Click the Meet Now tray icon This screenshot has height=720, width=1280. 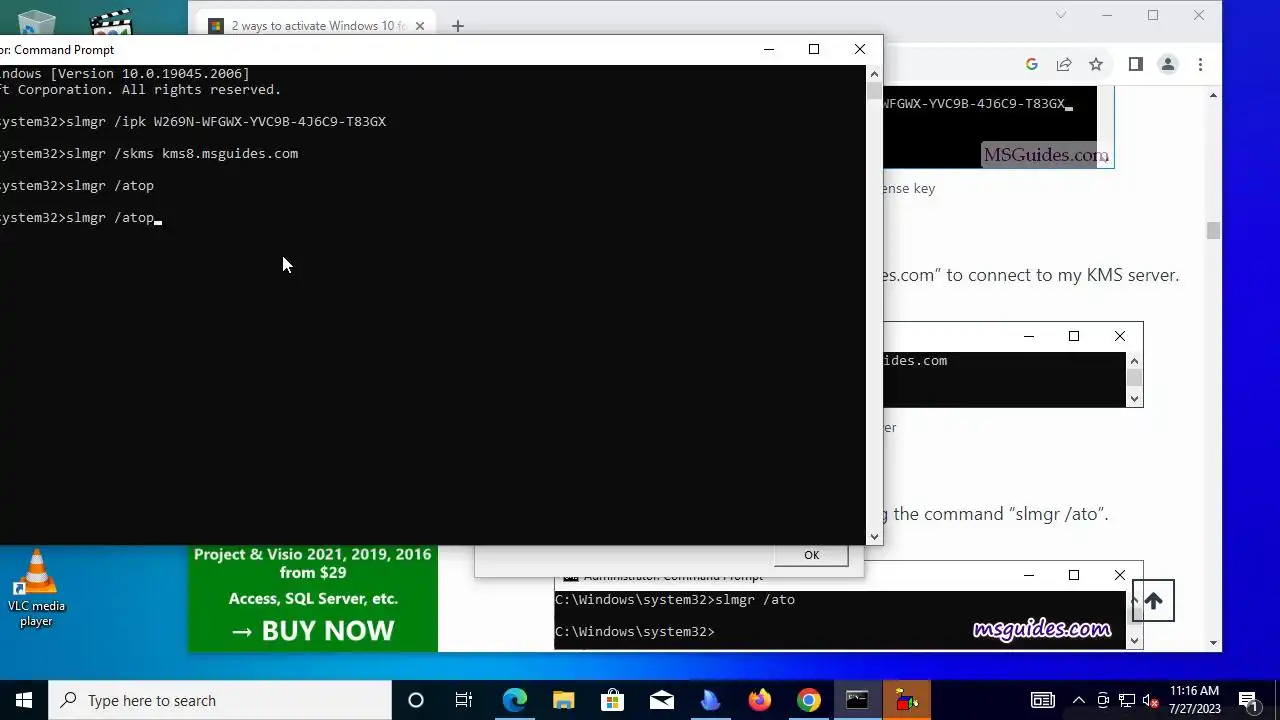click(1103, 700)
